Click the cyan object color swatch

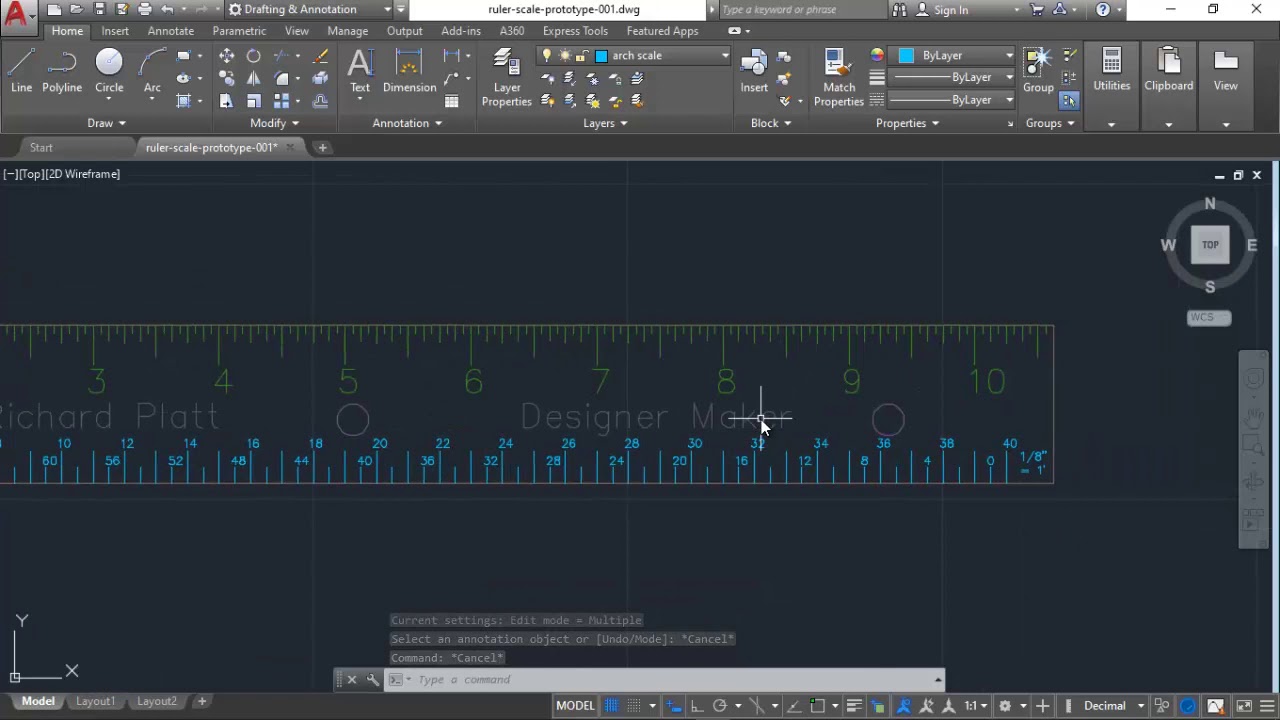coord(906,56)
